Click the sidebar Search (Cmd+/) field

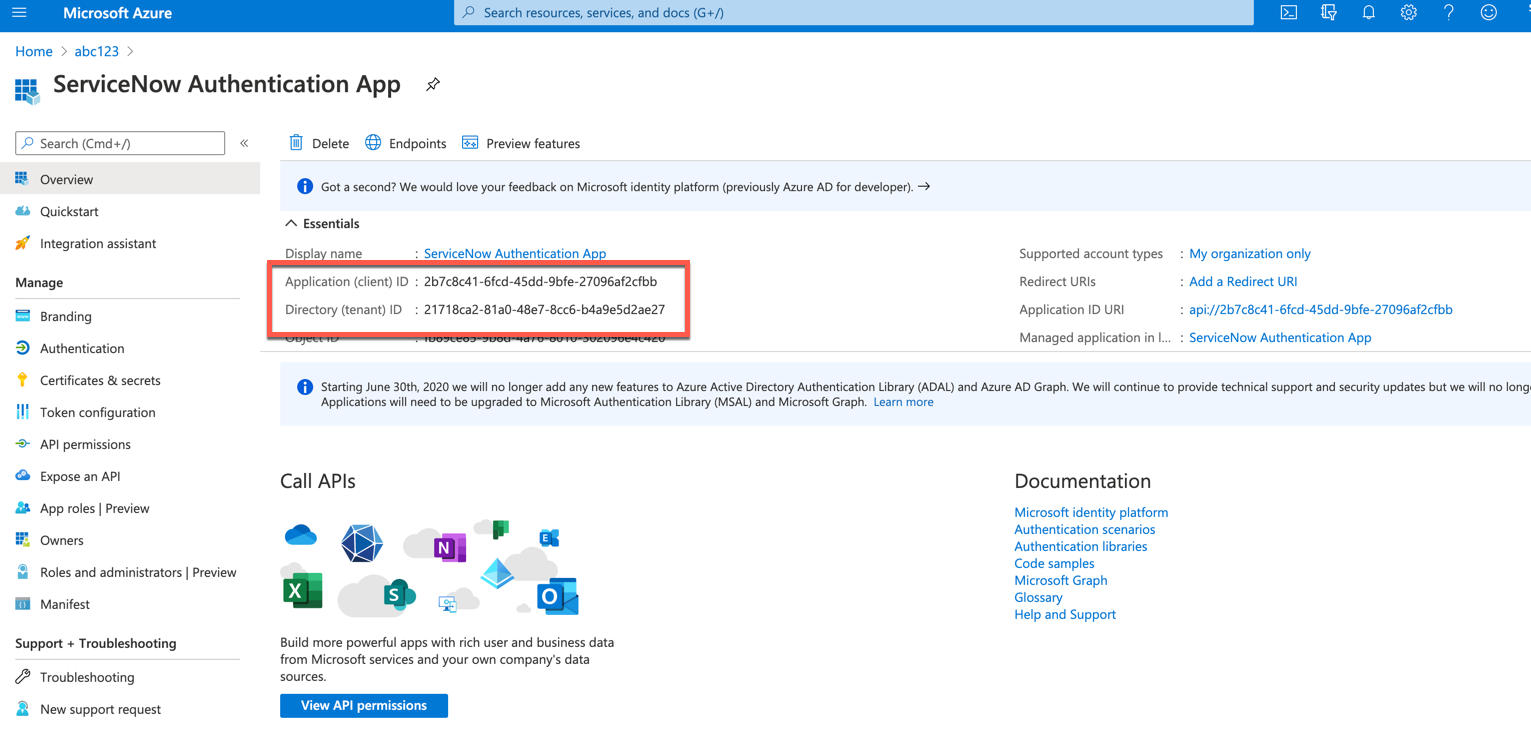120,143
